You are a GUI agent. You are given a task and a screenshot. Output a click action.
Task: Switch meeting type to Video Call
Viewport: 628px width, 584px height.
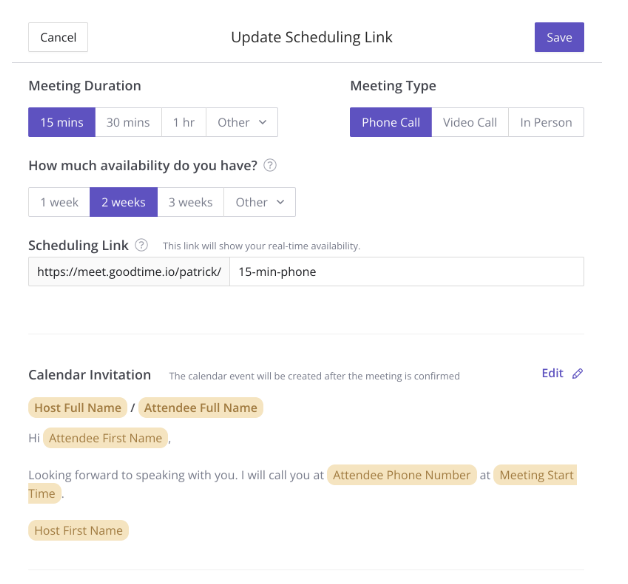470,122
